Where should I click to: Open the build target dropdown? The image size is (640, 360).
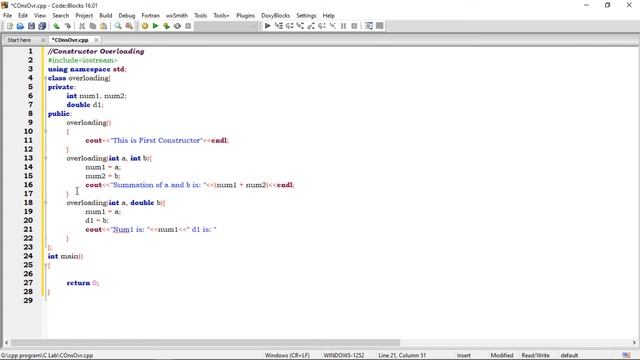point(227,26)
